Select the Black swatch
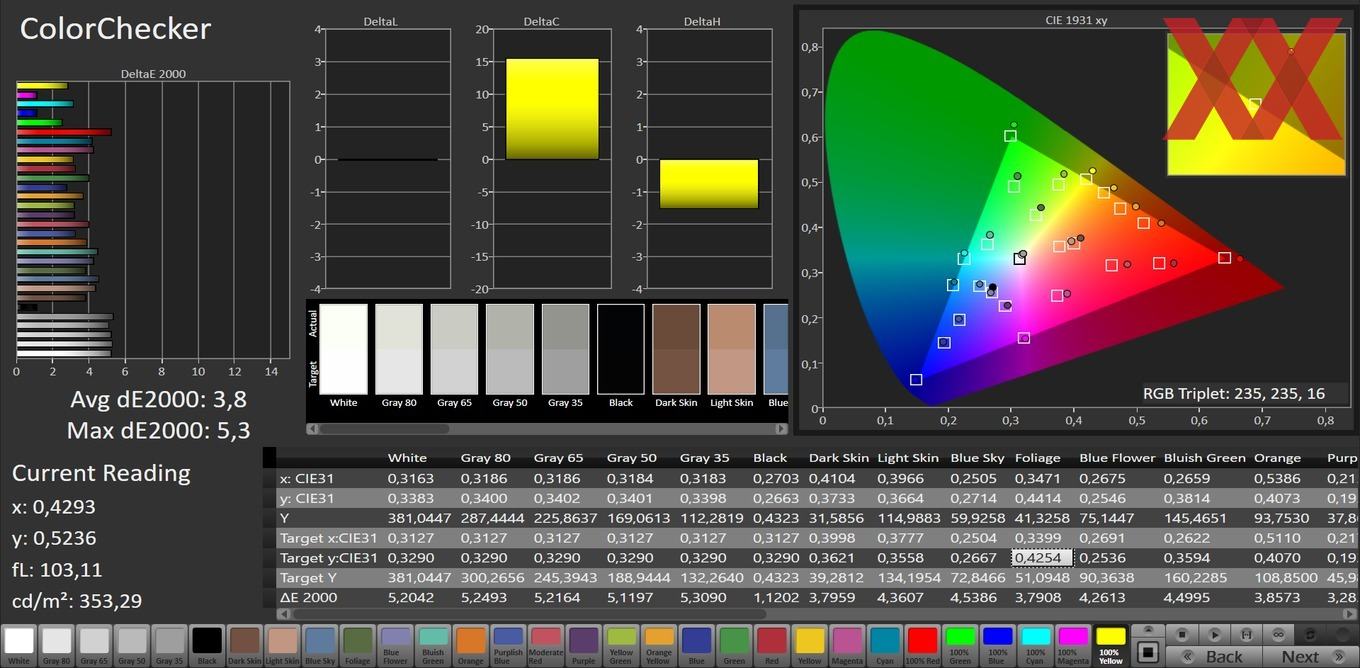1360x668 pixels. 207,645
